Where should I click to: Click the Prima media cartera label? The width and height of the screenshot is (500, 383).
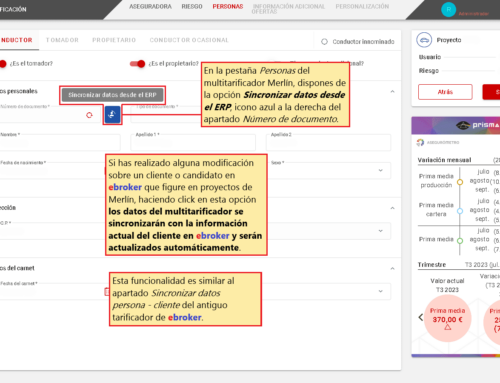pos(436,210)
